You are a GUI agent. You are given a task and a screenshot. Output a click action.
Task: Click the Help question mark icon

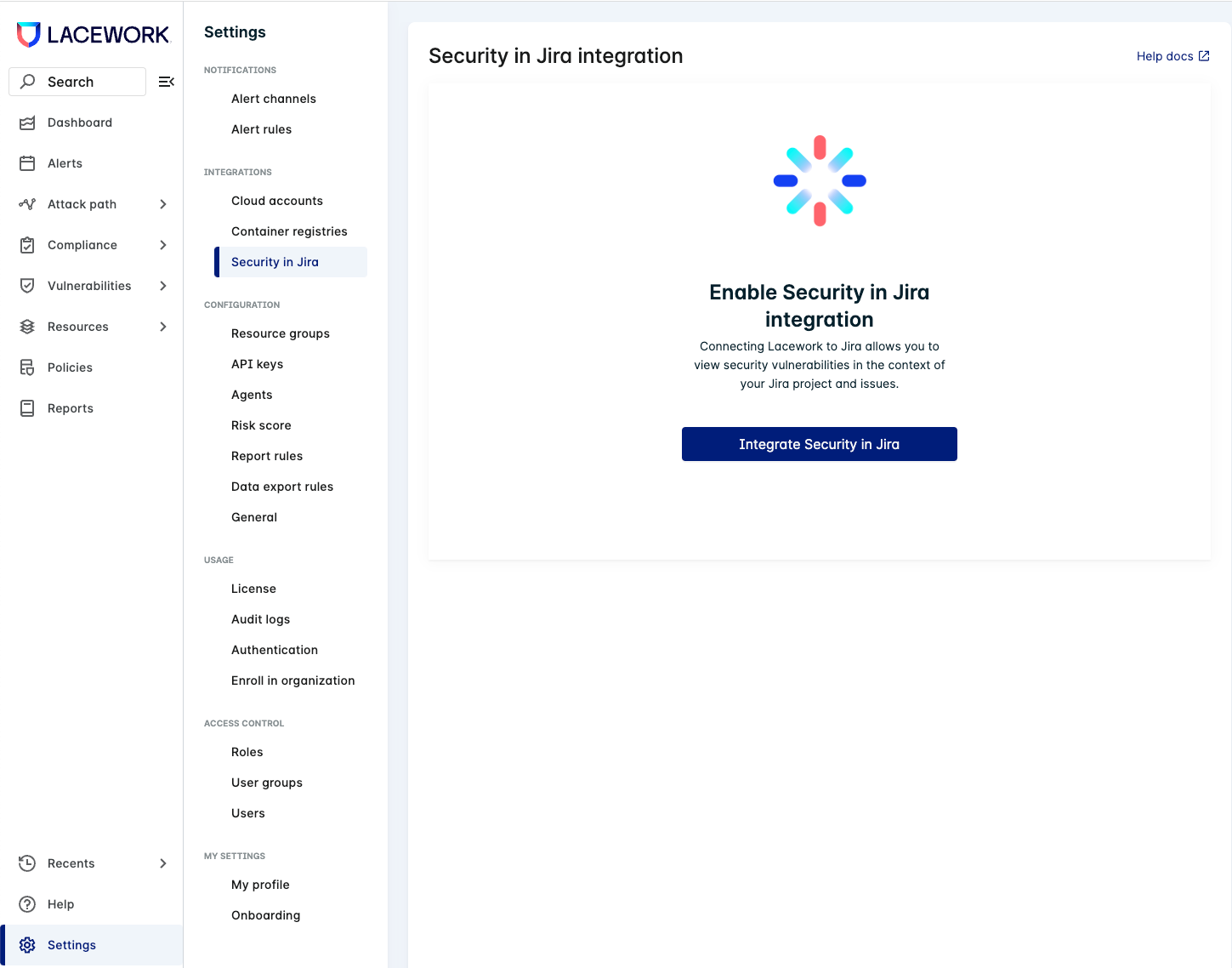coord(27,904)
